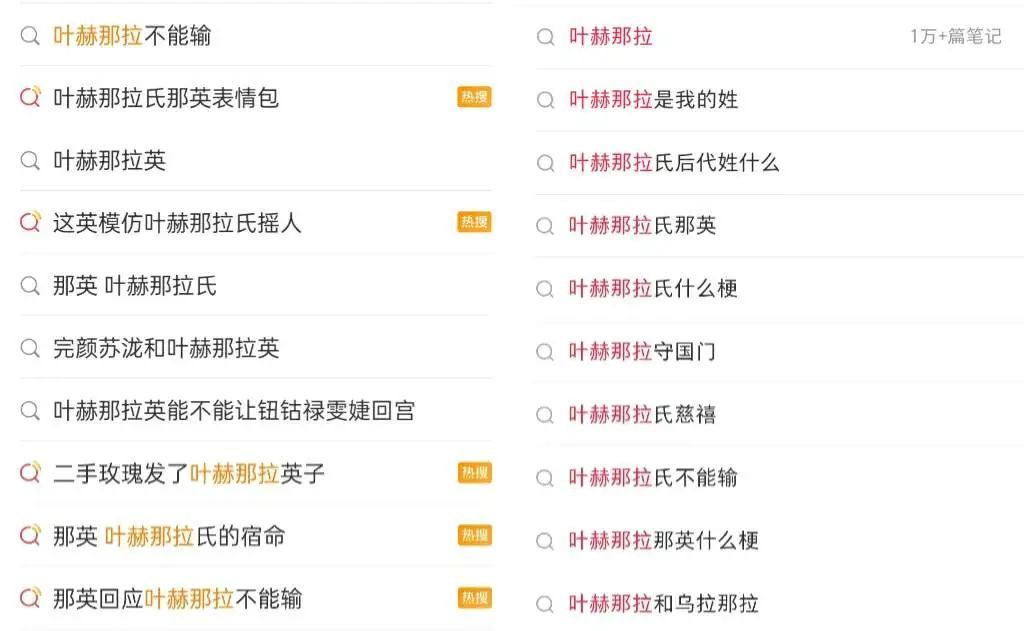
Task: Choose suggestion 叶赫那拉英能不能让钮钴禄雯婕回宫
Action: coord(234,411)
